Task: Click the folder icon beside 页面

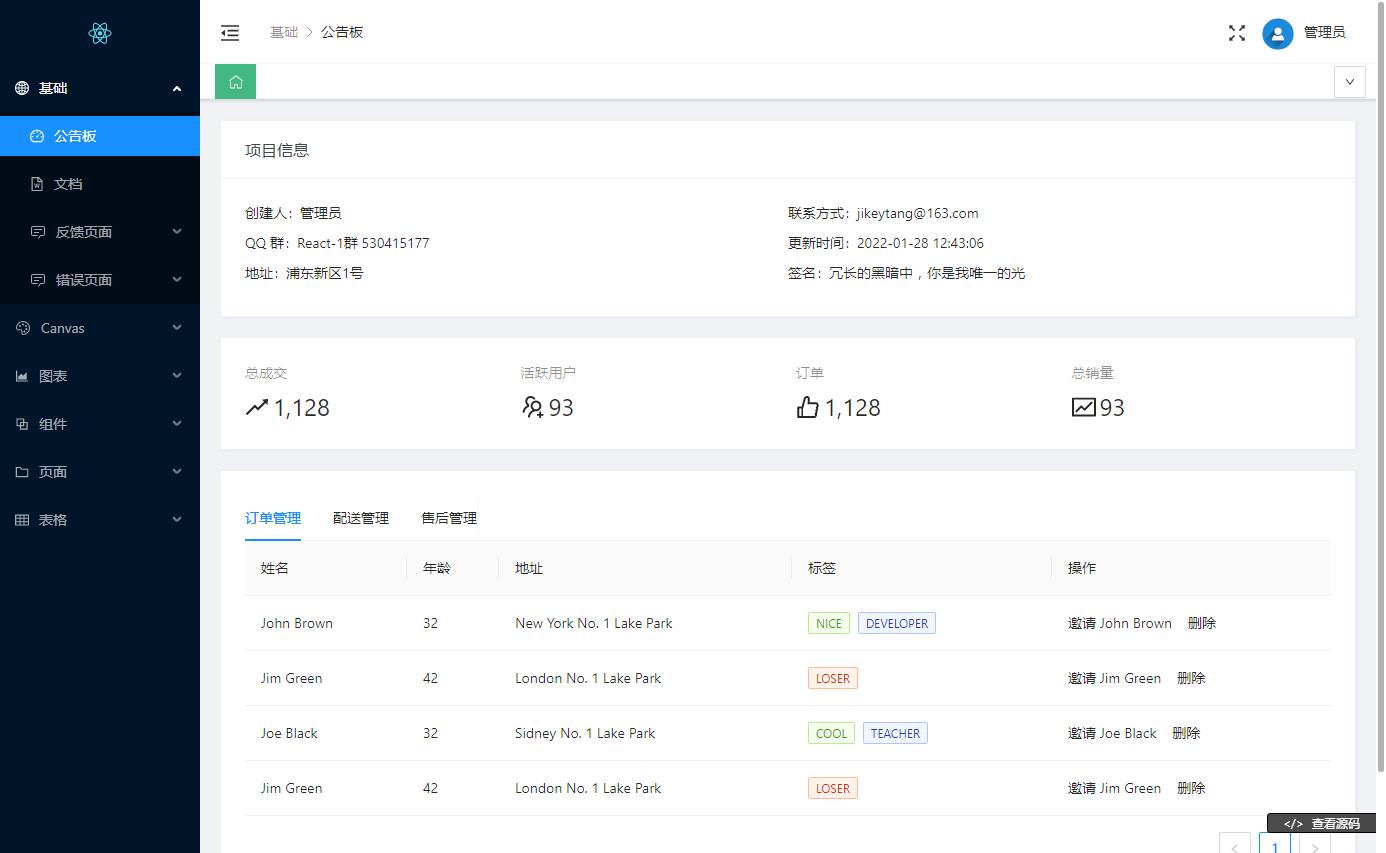Action: (22, 472)
